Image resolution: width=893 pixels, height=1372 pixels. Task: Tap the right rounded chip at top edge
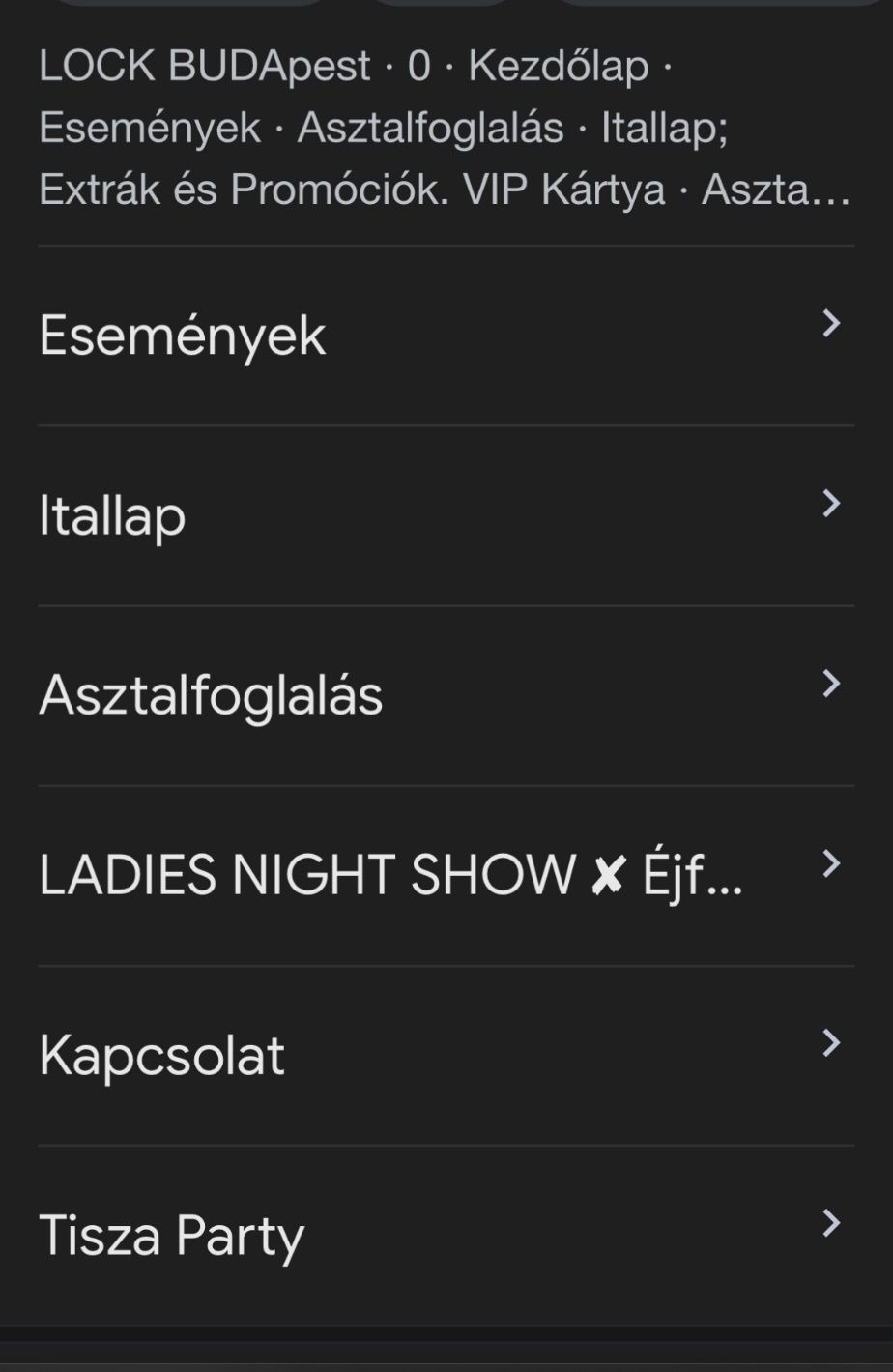(x=720, y=3)
